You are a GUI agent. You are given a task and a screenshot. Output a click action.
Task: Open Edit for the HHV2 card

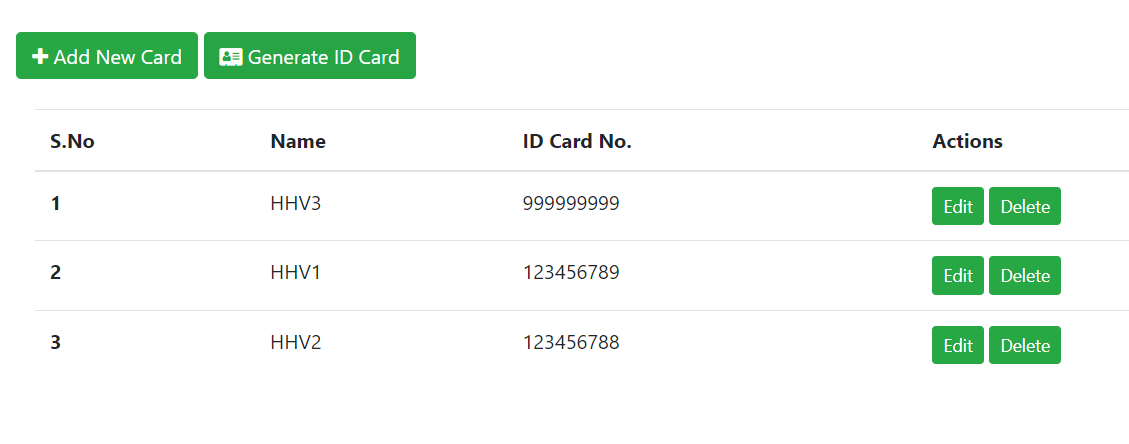[x=957, y=346]
